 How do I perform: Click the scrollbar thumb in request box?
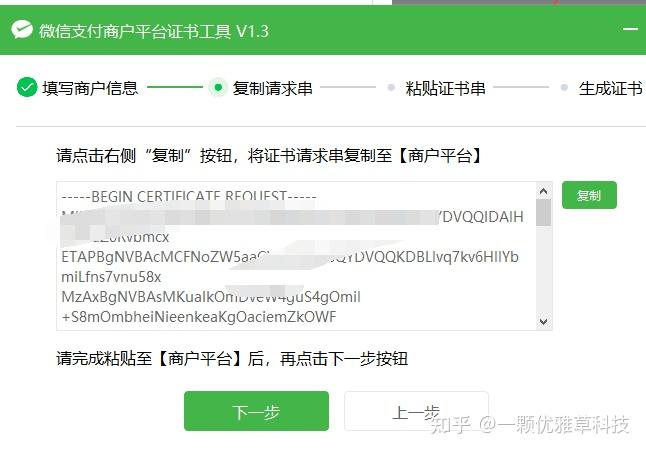543,213
